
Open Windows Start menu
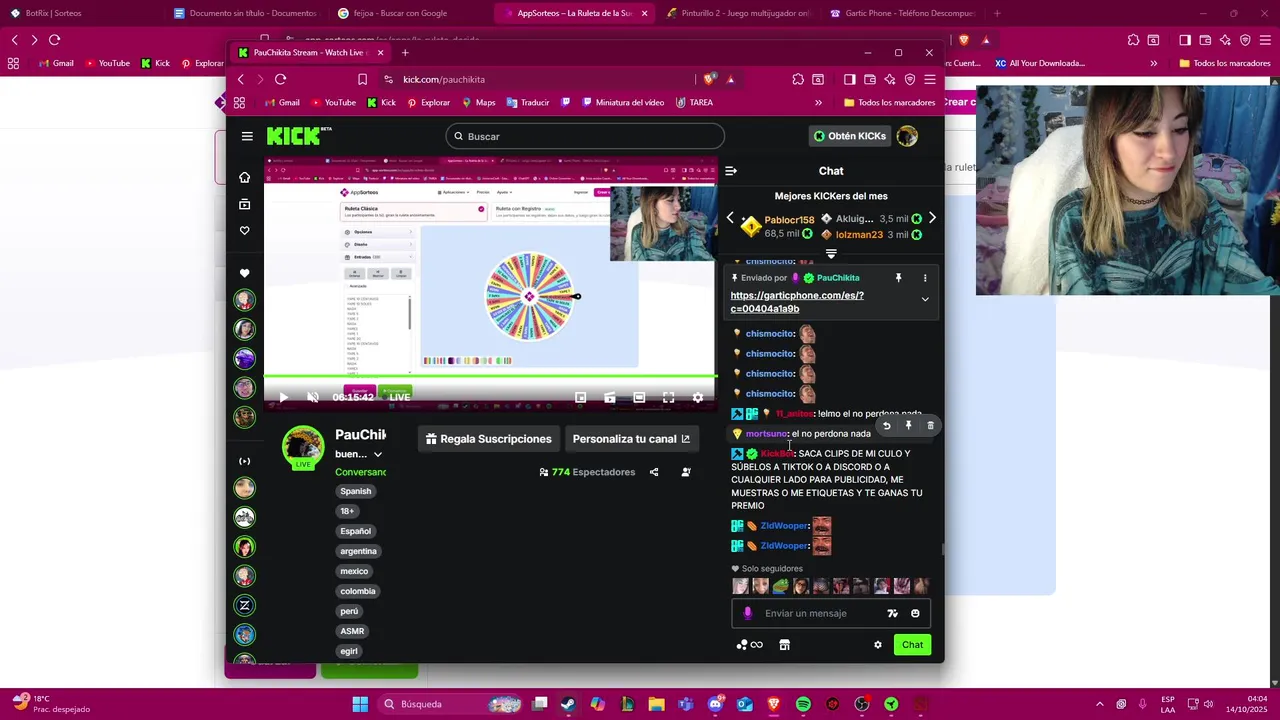(x=360, y=704)
